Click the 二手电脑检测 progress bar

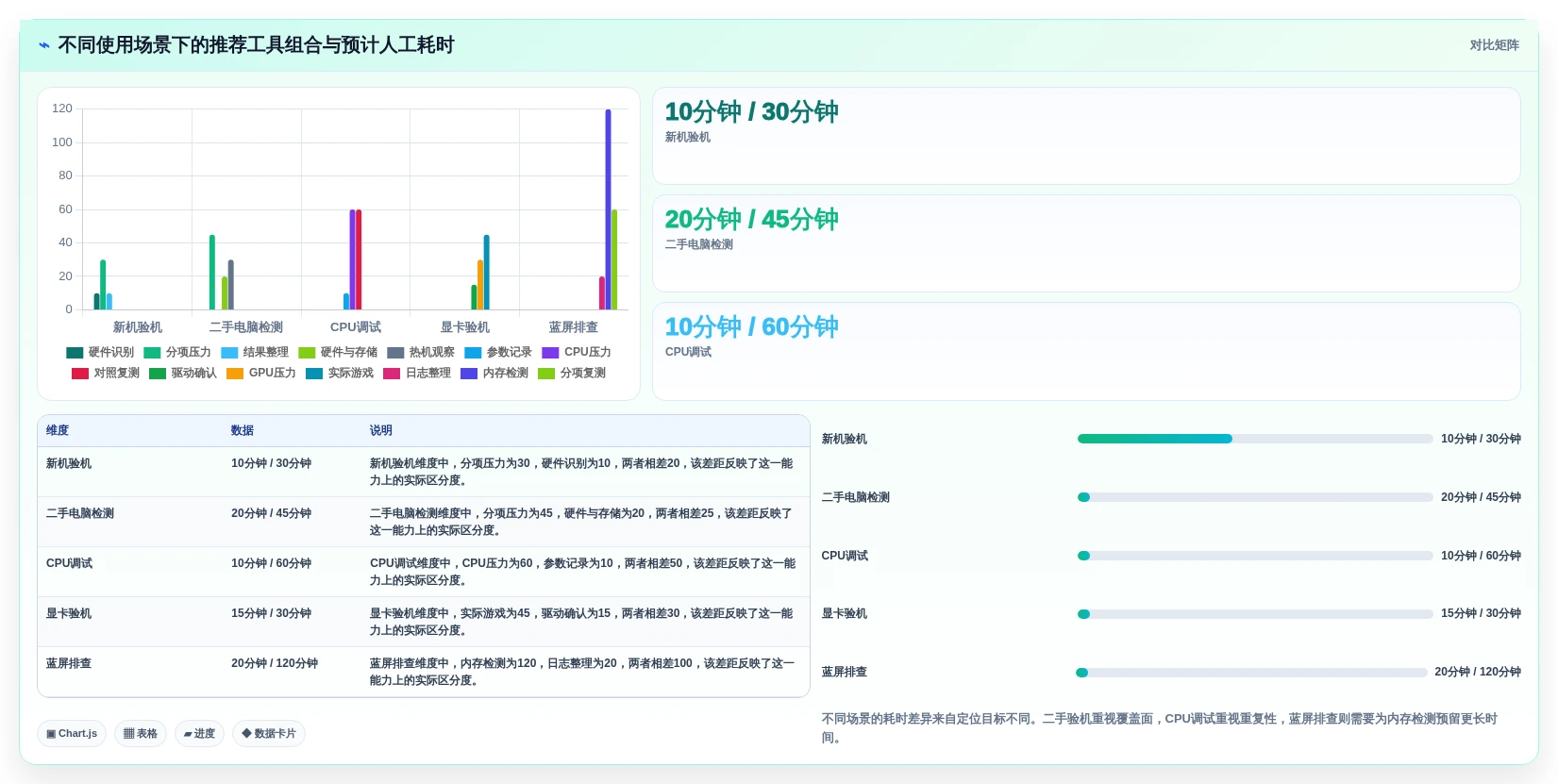pyautogui.click(x=1255, y=497)
